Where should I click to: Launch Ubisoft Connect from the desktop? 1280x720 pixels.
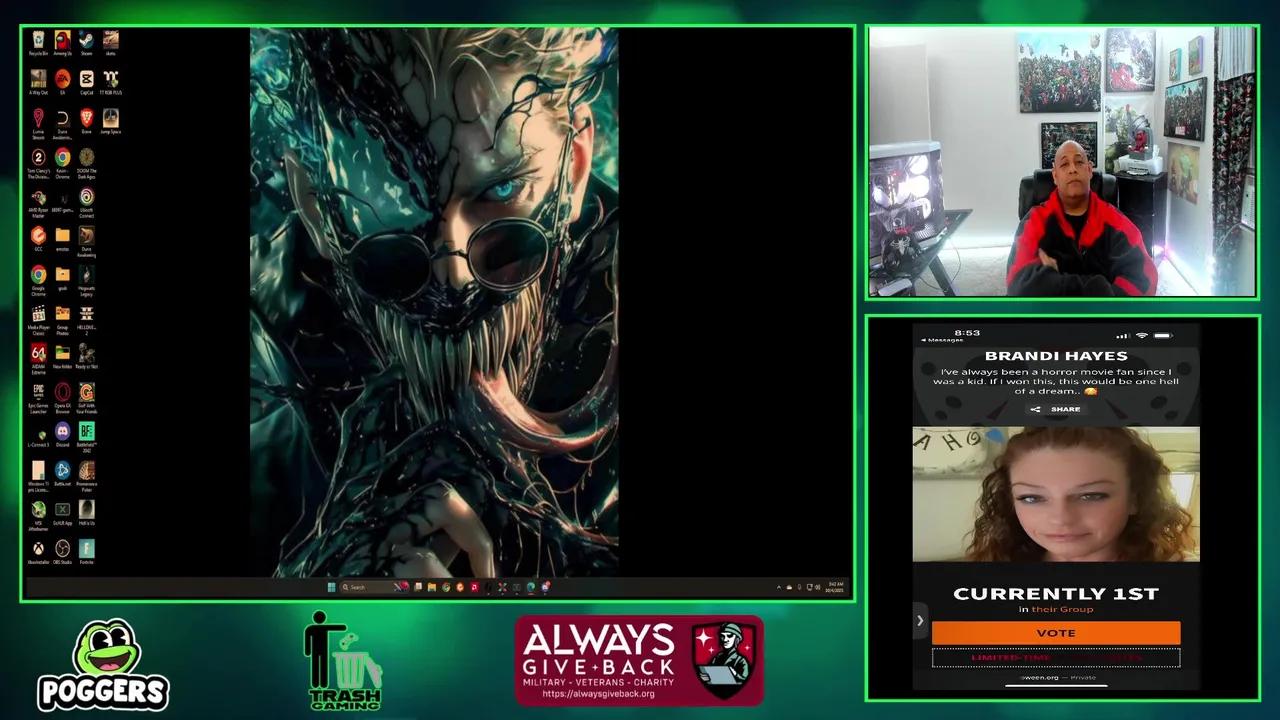[87, 201]
